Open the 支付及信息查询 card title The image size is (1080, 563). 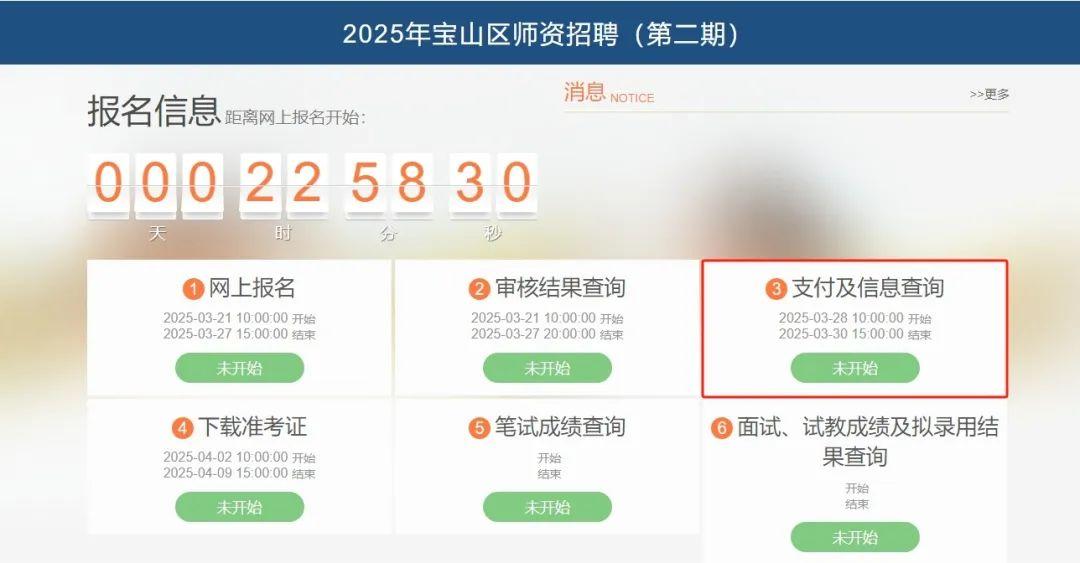[868, 288]
